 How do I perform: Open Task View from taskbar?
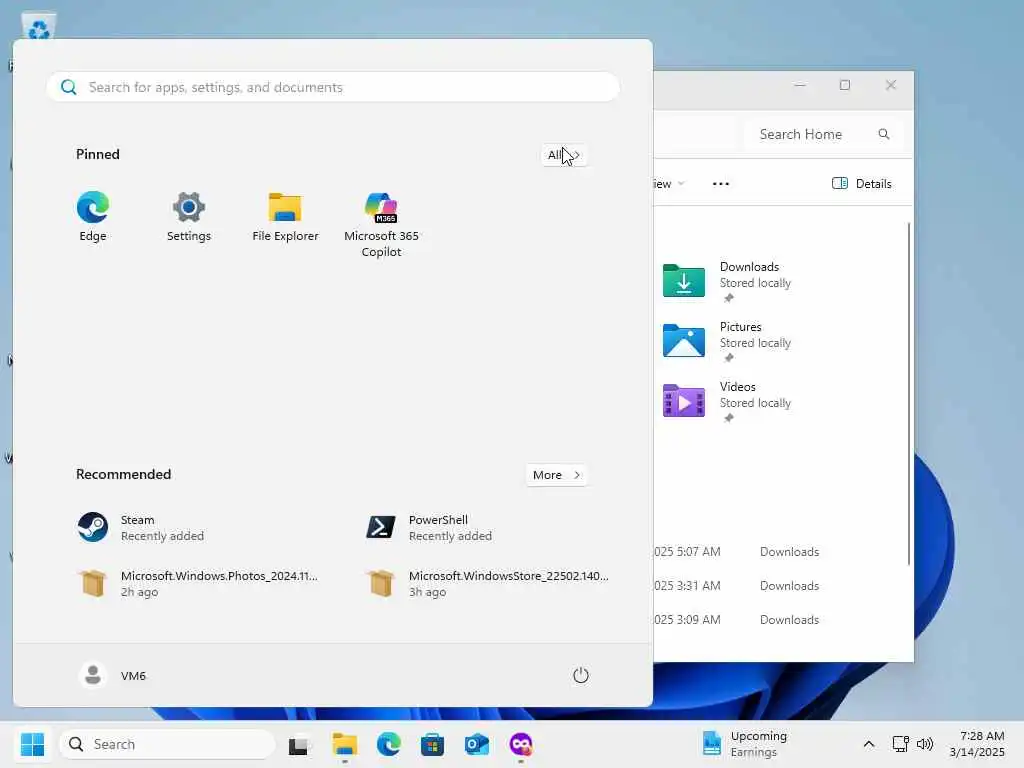click(298, 744)
